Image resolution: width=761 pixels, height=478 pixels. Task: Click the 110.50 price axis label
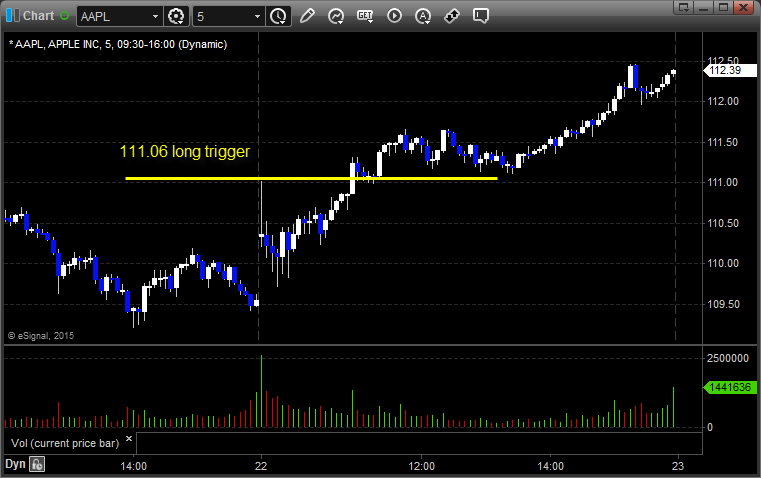[x=723, y=223]
